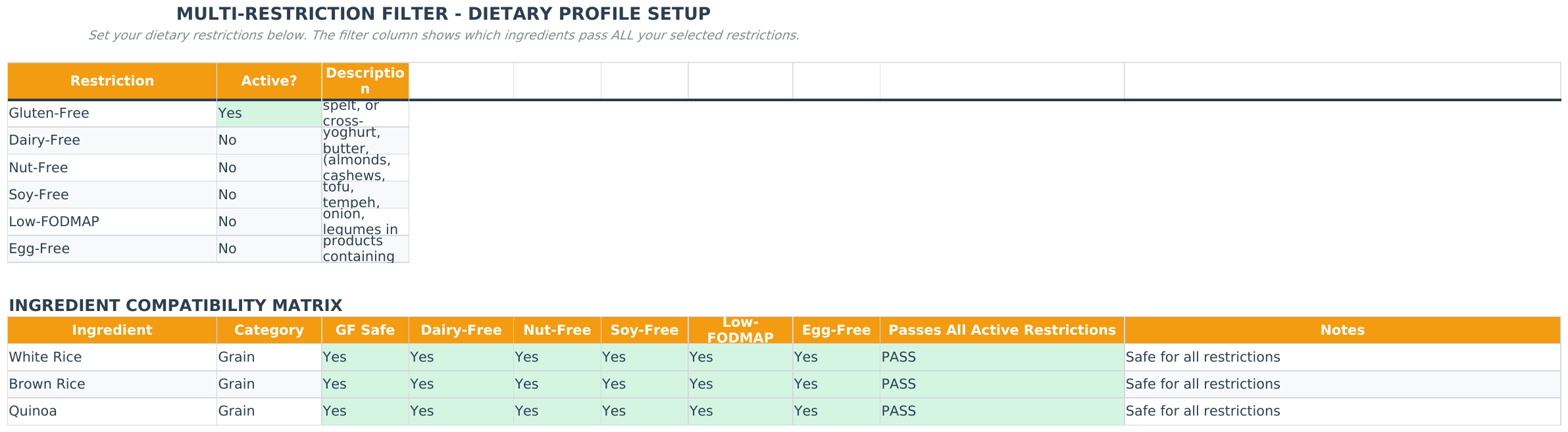Select the White Rice ingredient cell
This screenshot has height=432, width=1568.
pyautogui.click(x=112, y=357)
